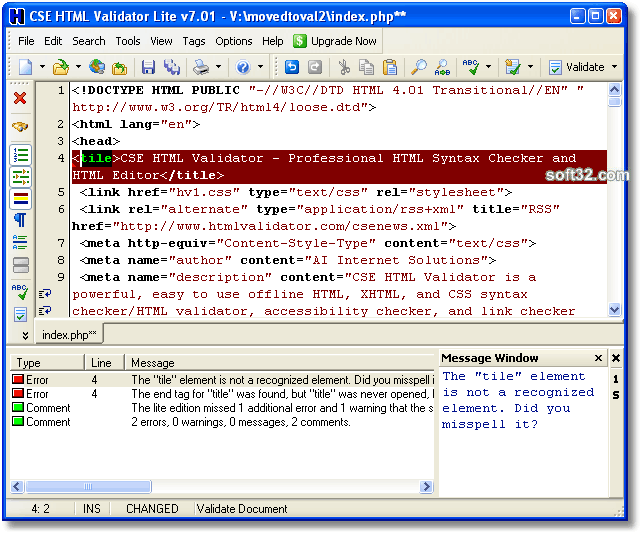642x535 pixels.
Task: Select the lite edition missed Comment row
Action: 222,408
